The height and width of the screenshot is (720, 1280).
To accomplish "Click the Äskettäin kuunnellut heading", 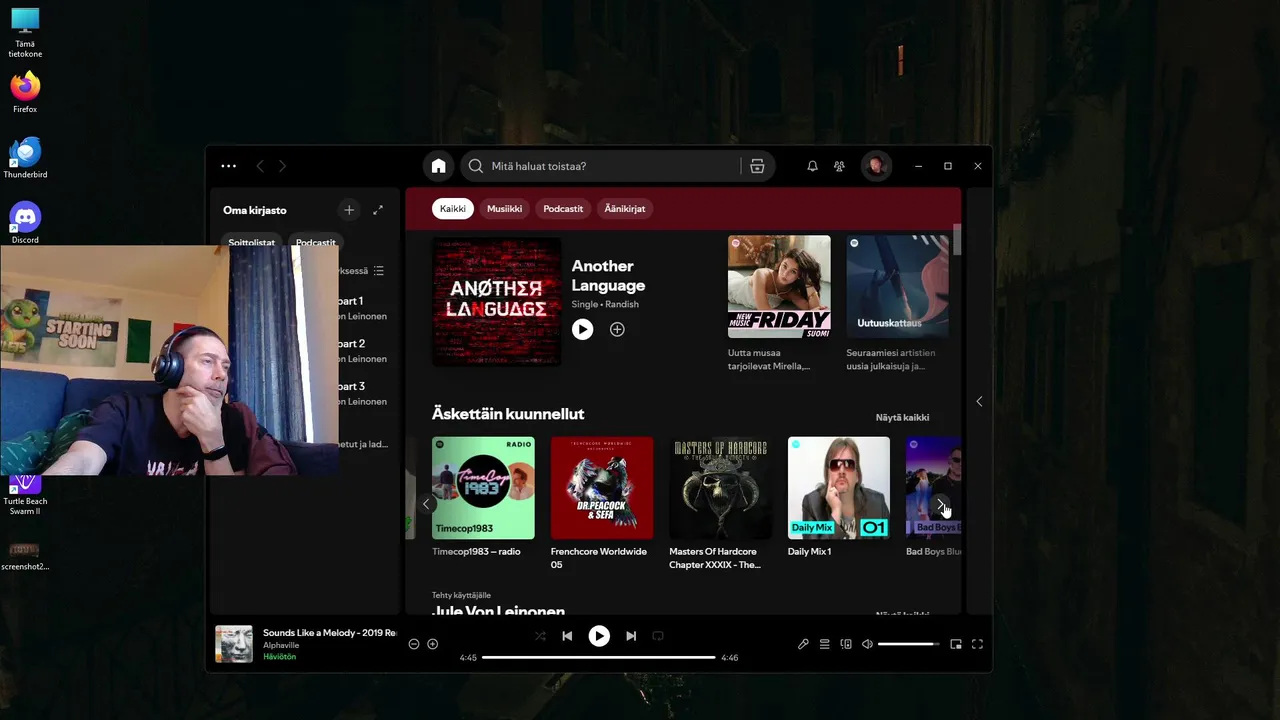I will tap(508, 414).
